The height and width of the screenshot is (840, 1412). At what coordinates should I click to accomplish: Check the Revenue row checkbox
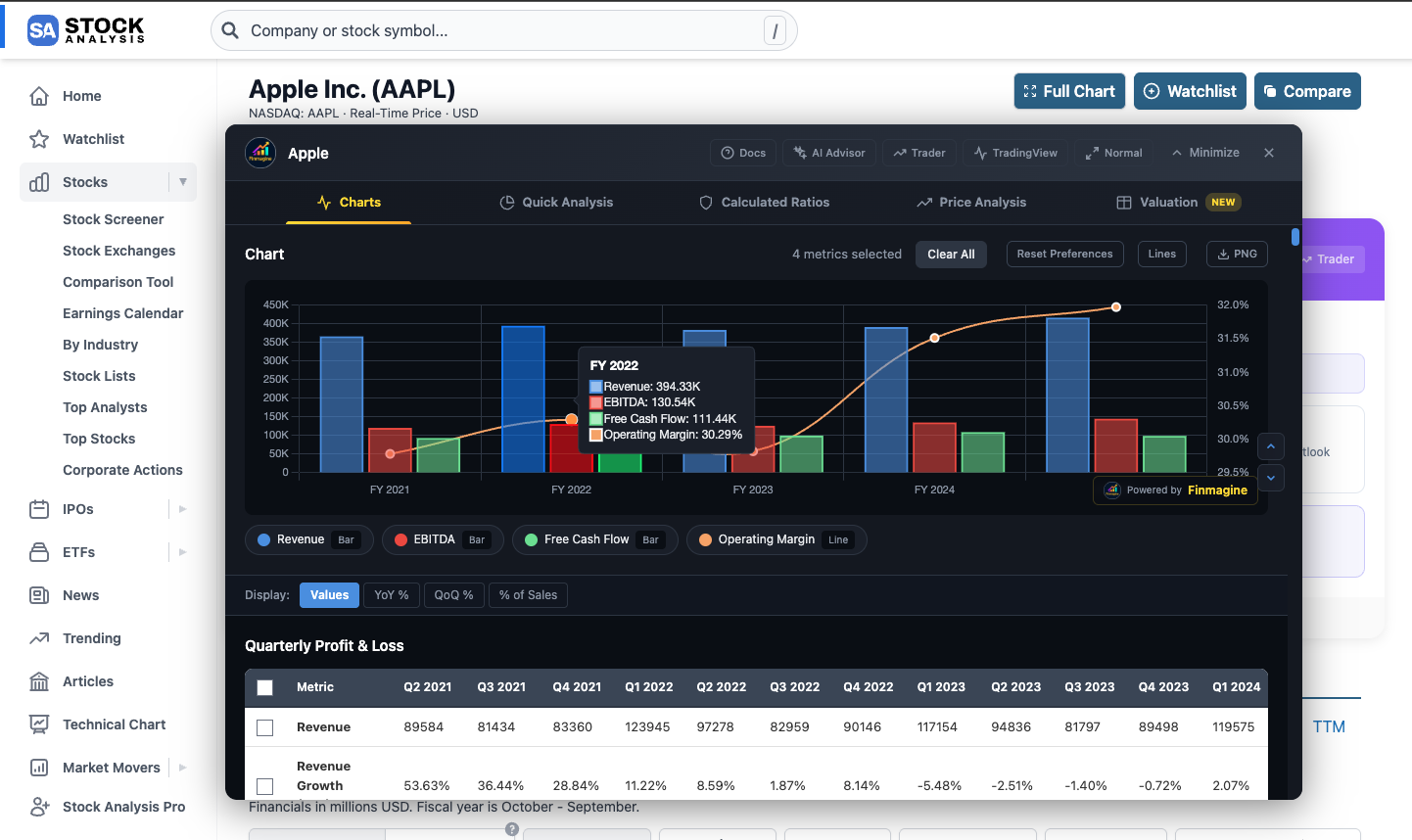(x=264, y=726)
